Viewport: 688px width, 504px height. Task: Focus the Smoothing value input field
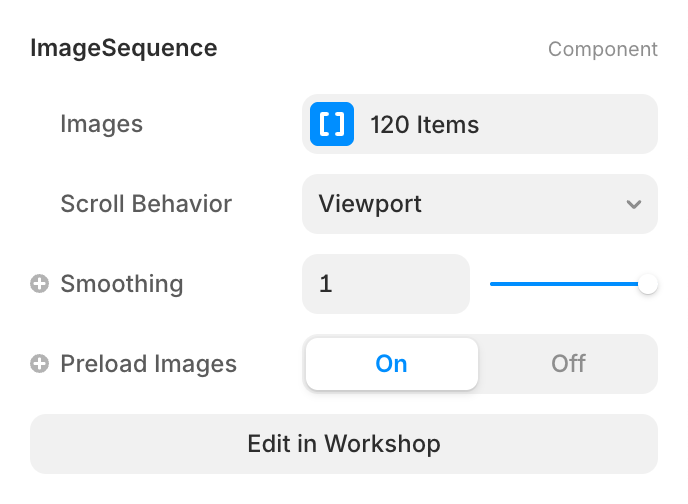tap(385, 284)
